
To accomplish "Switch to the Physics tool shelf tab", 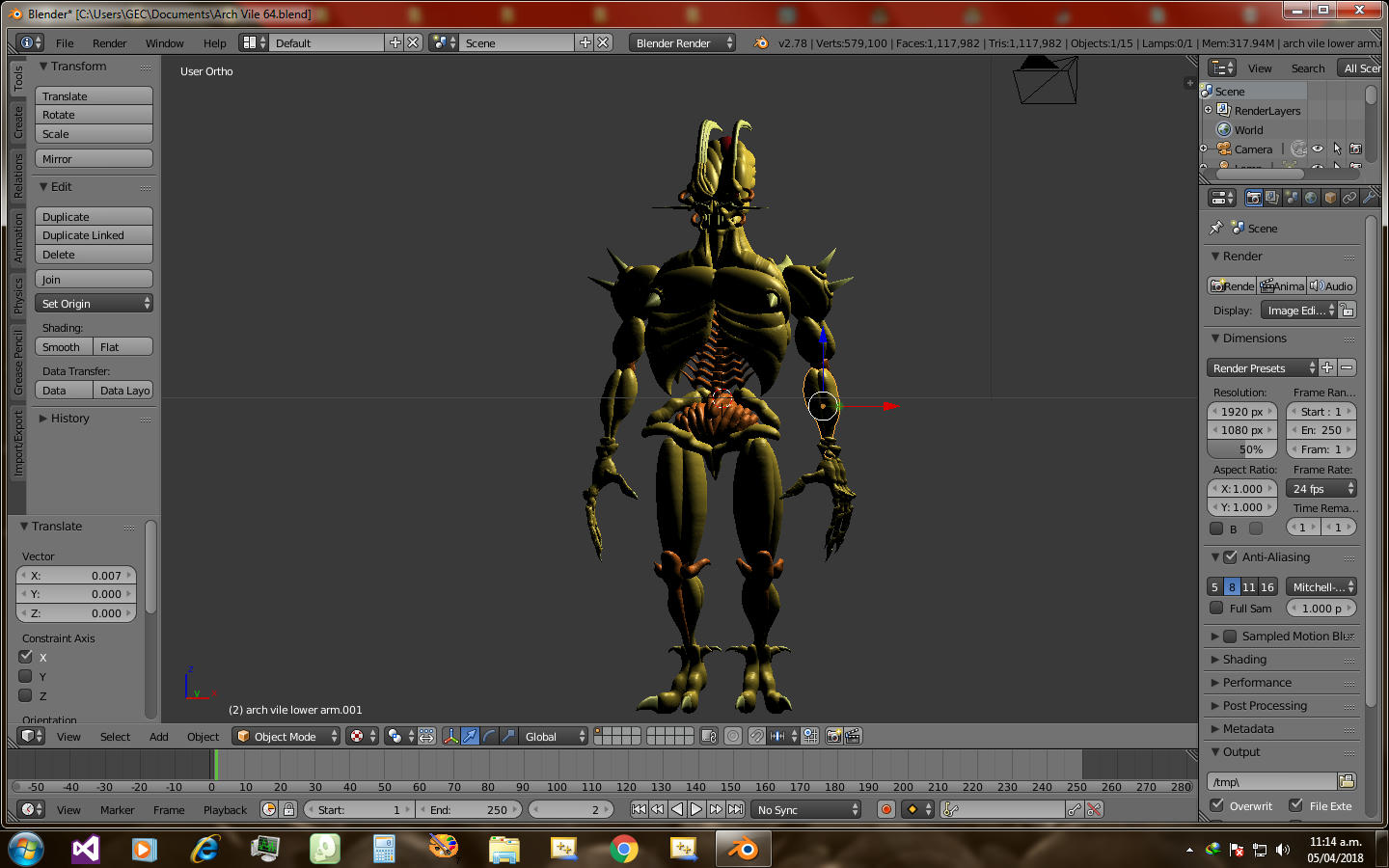I will pyautogui.click(x=17, y=295).
